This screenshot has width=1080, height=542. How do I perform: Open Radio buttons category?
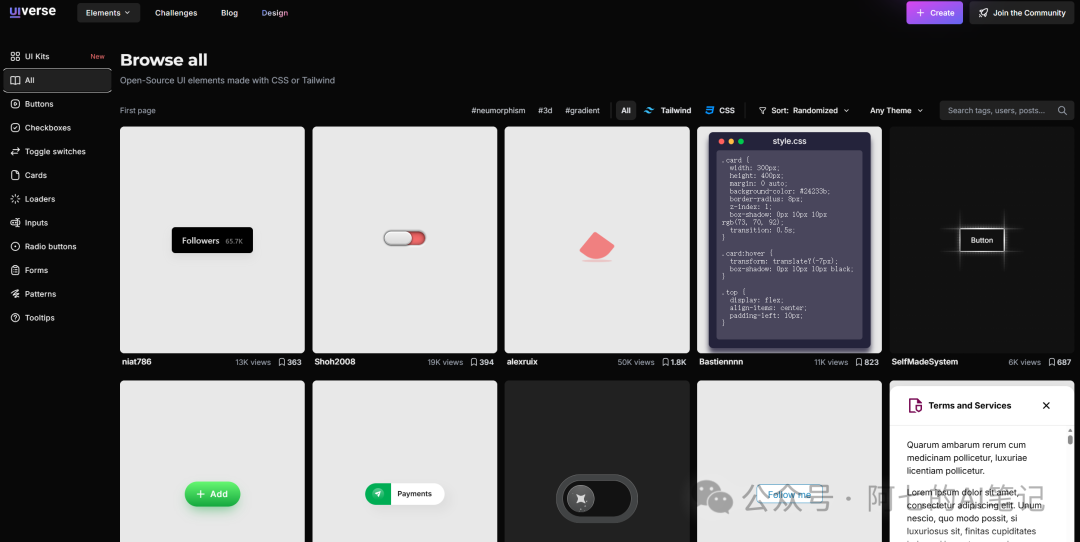tap(57, 247)
